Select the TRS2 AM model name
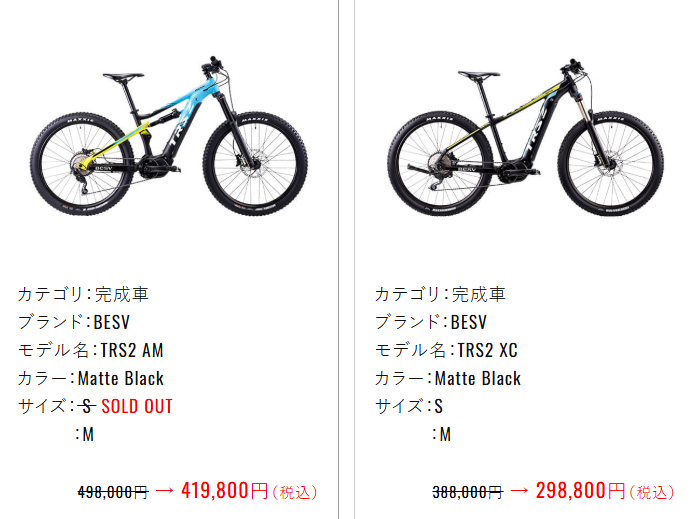691x519 pixels. tap(131, 350)
